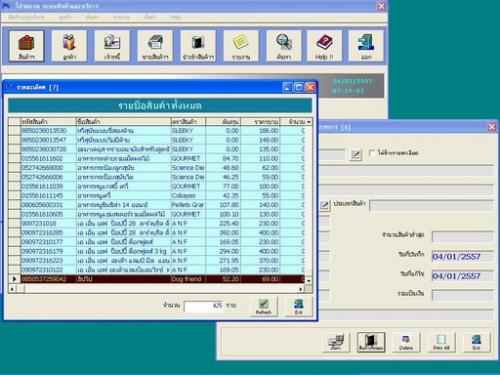This screenshot has width=500, height=375.
Task: Select row with code 015561611602
Action: [163, 158]
